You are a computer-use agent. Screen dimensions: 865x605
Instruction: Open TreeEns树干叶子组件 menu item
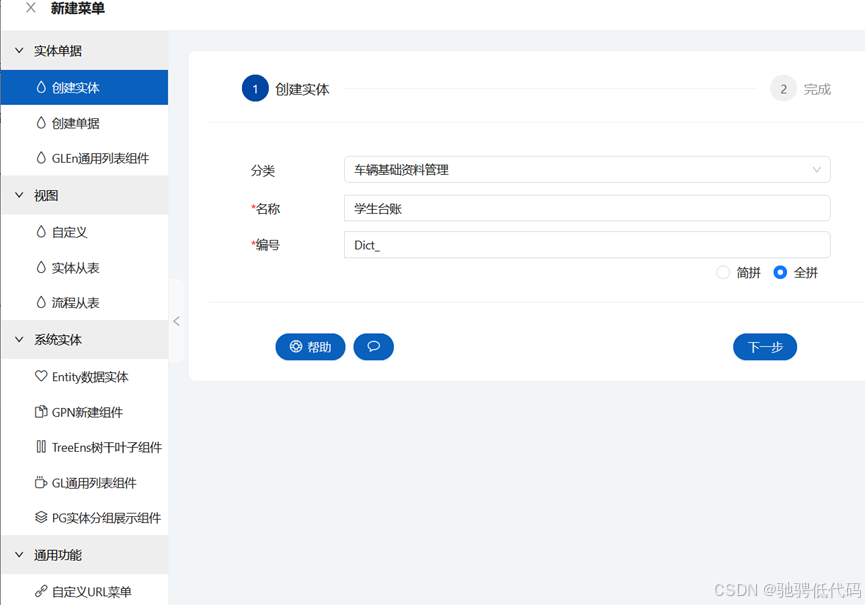tap(84, 447)
